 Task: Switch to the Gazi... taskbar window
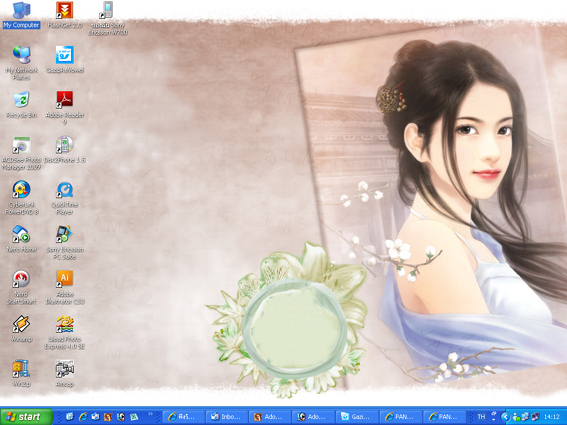tap(357, 417)
